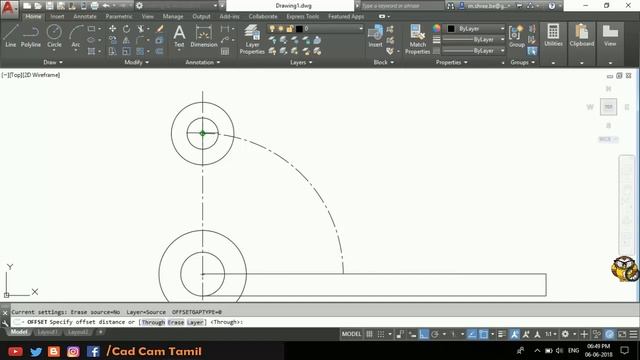Viewport: 640px width, 360px height.
Task: Toggle lineweight display in status bar
Action: (x=502, y=334)
